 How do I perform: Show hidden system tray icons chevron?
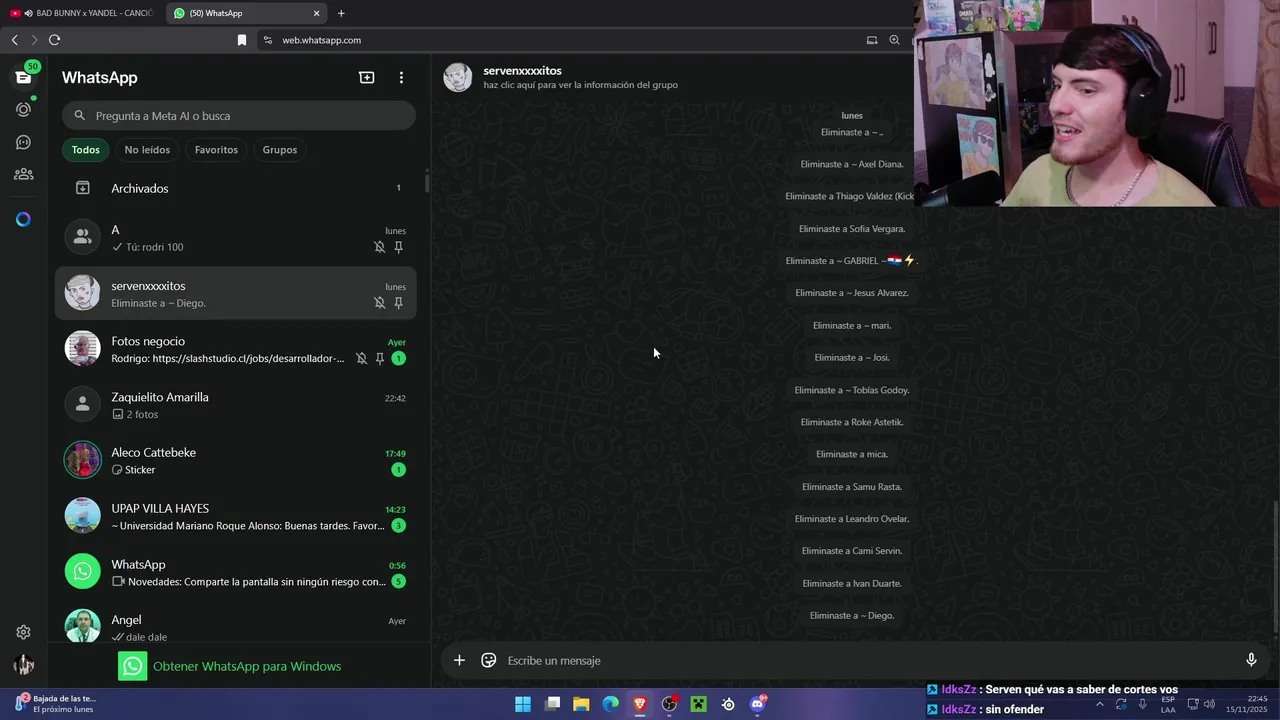[x=1099, y=704]
